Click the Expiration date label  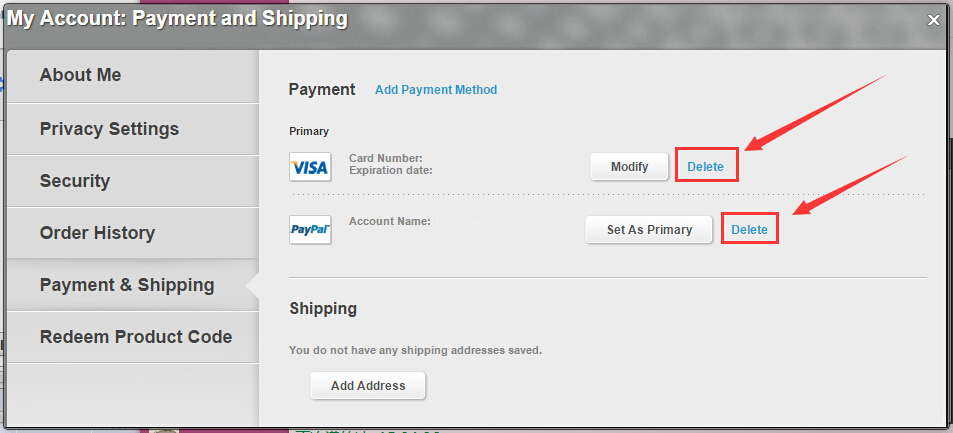point(391,170)
